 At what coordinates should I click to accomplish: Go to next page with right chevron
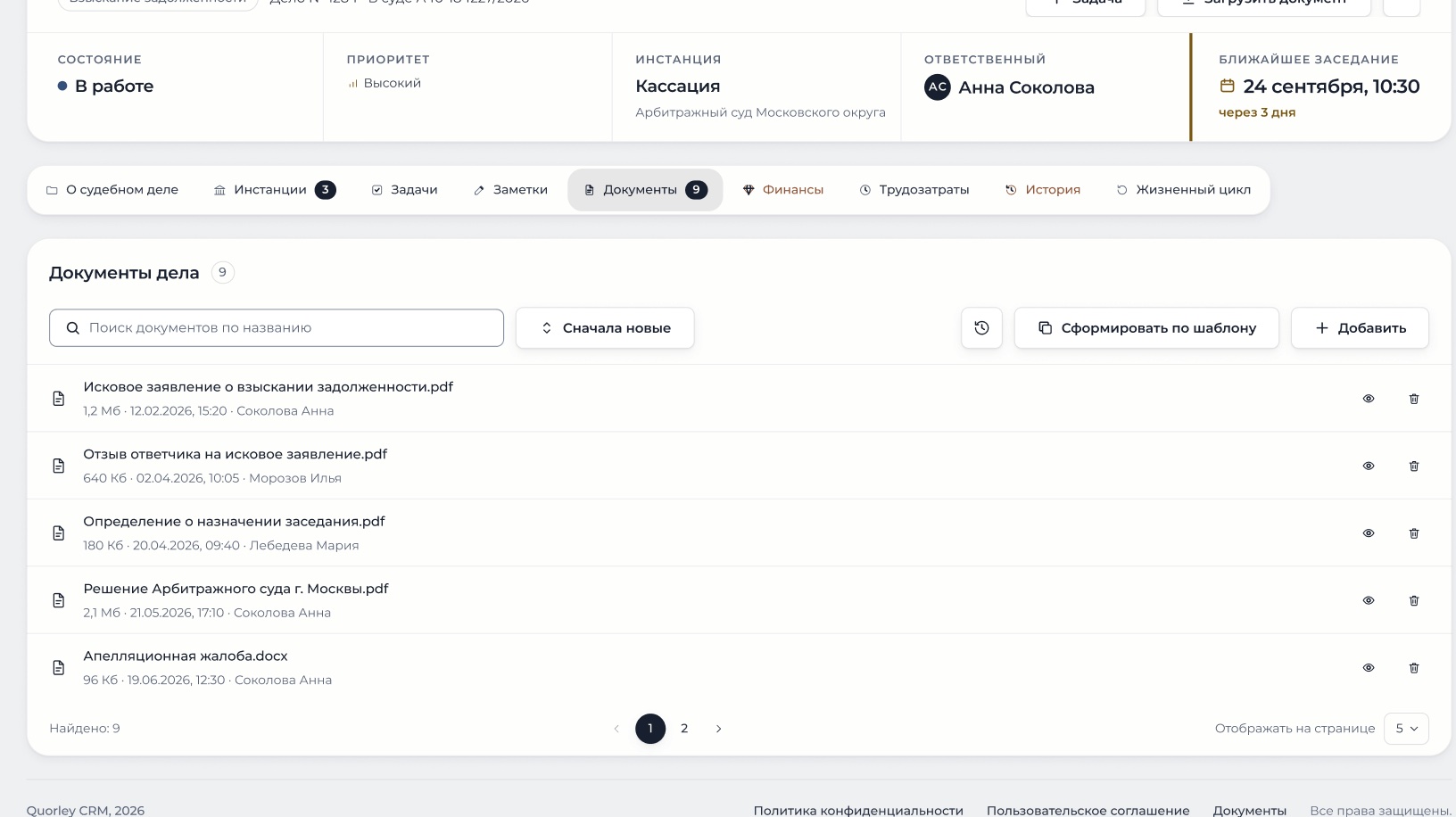pyautogui.click(x=718, y=729)
